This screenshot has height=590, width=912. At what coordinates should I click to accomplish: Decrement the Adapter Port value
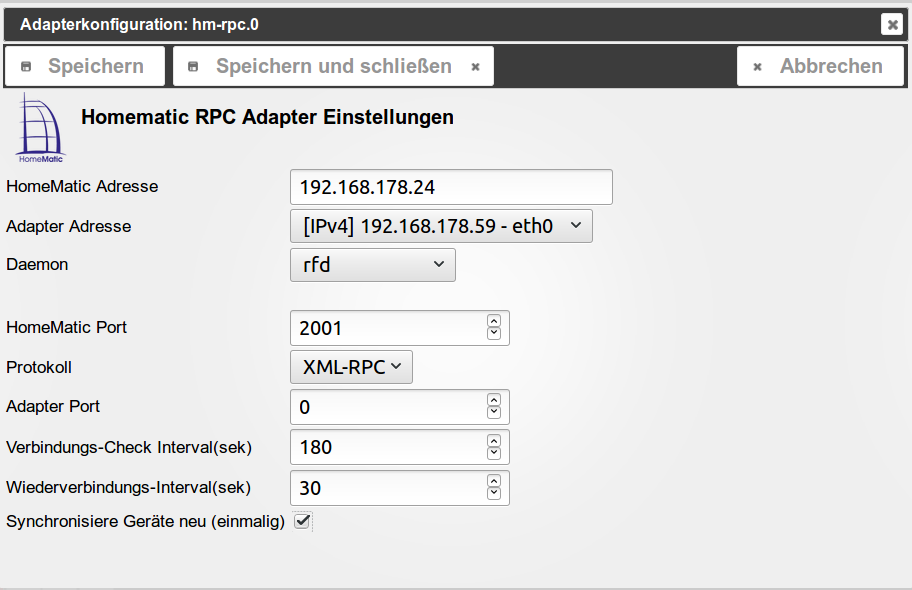(x=494, y=413)
